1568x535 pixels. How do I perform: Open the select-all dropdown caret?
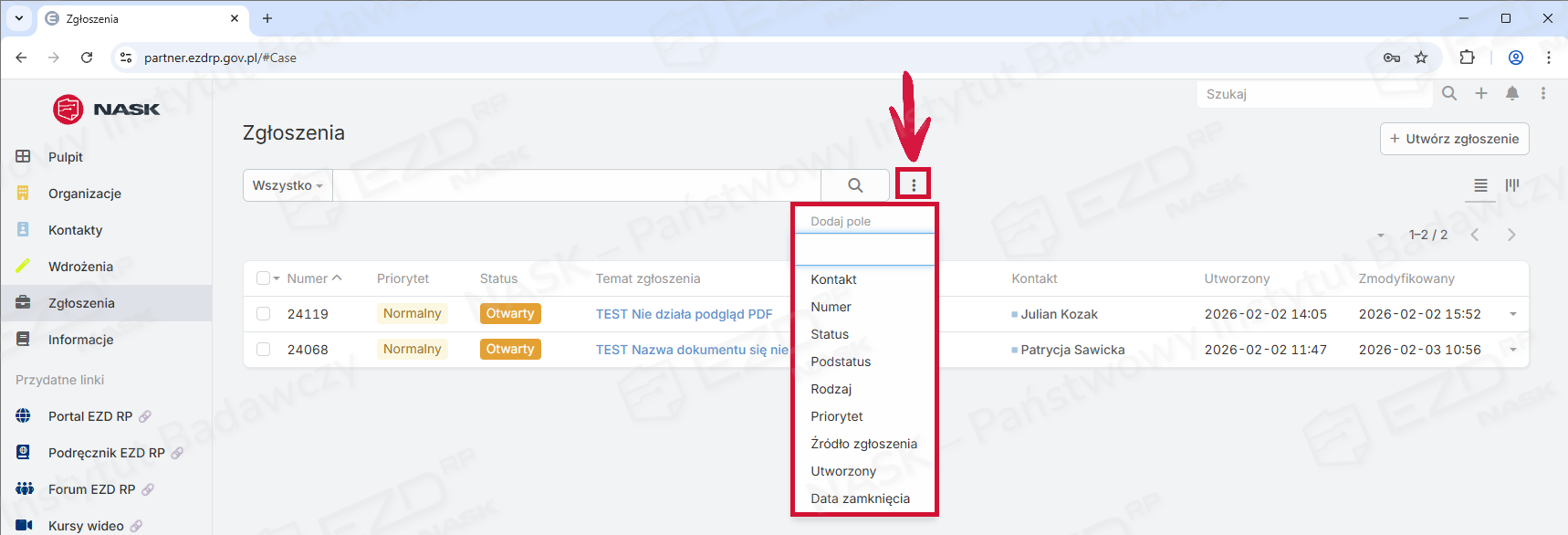coord(277,278)
